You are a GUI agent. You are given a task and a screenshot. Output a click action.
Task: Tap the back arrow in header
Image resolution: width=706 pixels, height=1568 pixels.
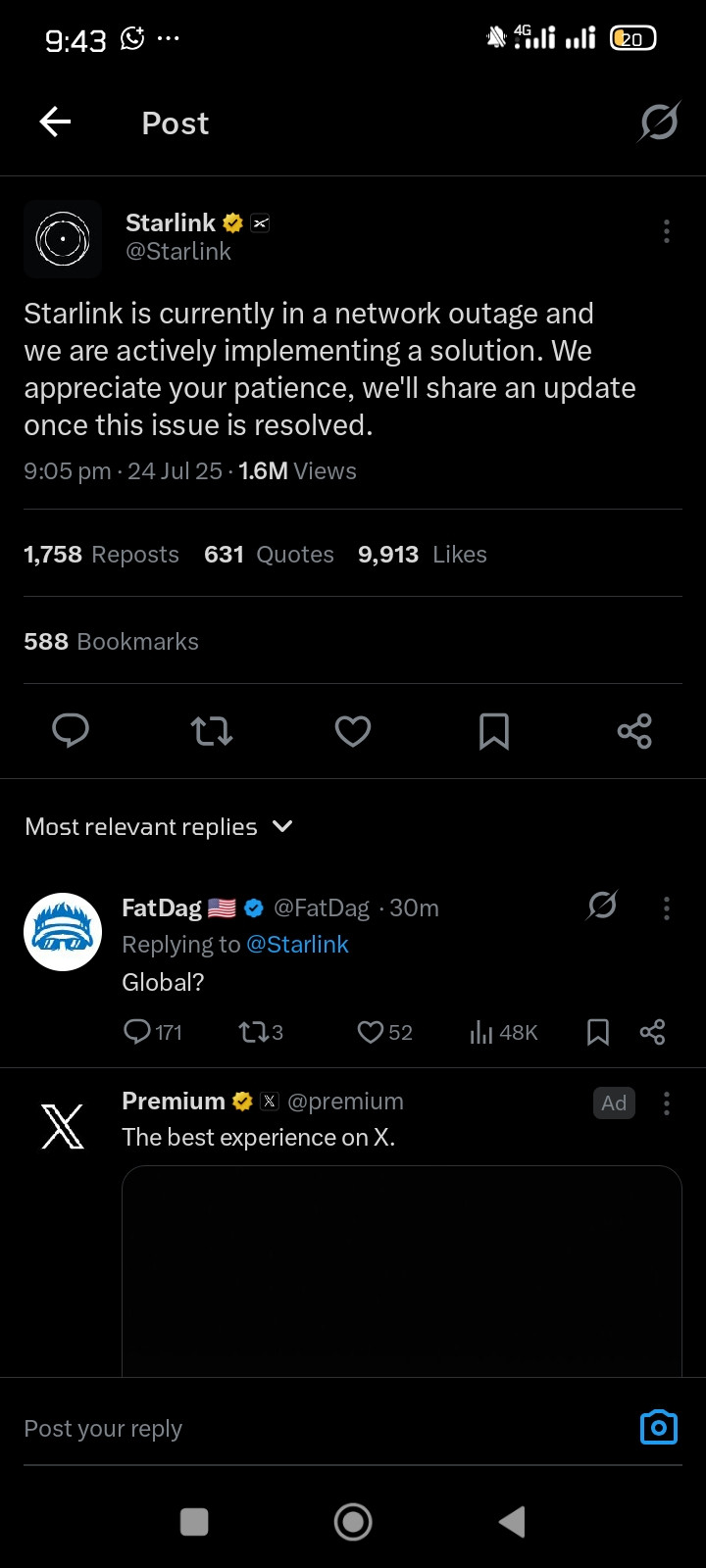[55, 122]
